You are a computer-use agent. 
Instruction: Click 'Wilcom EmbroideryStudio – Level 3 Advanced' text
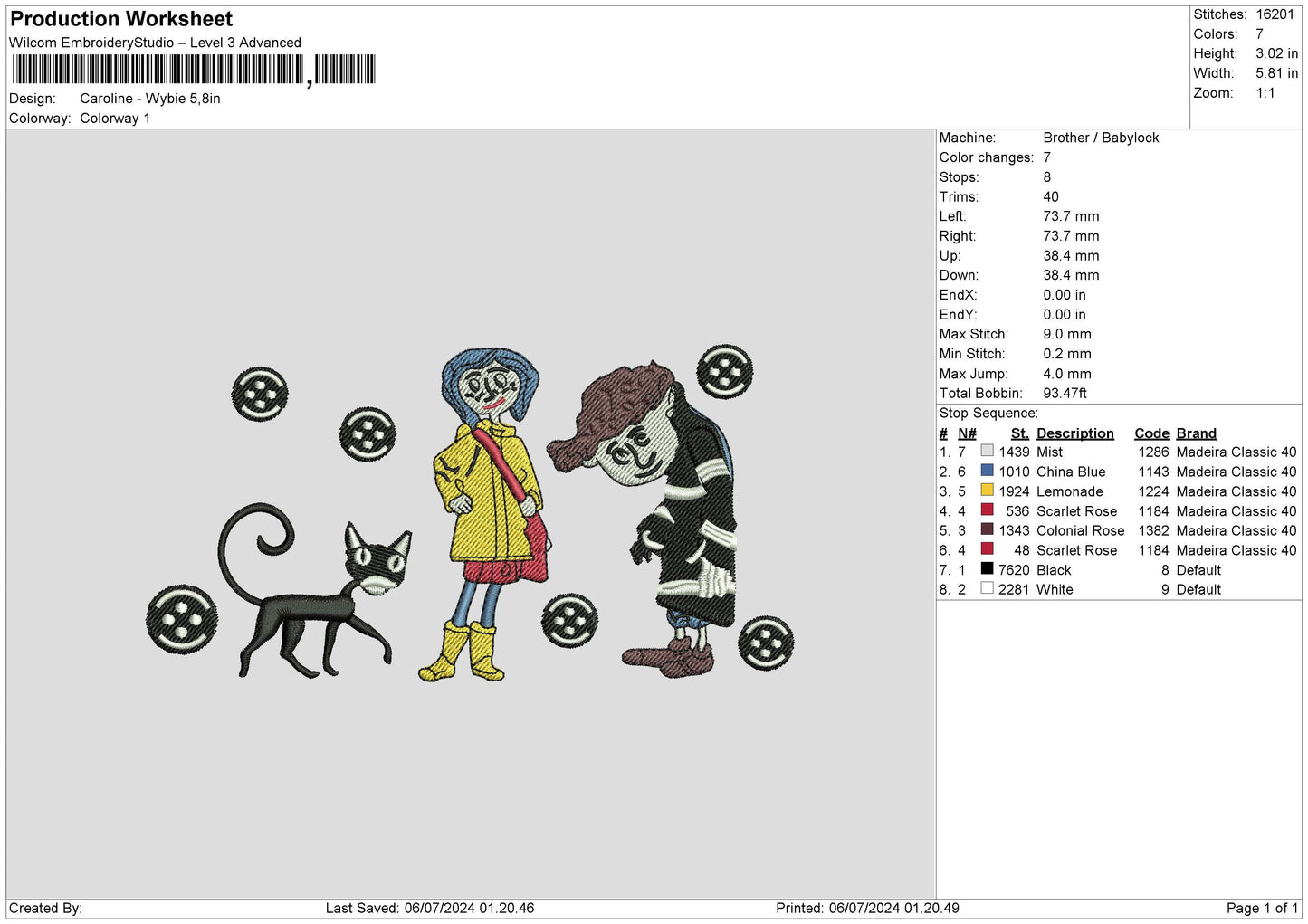pos(155,43)
